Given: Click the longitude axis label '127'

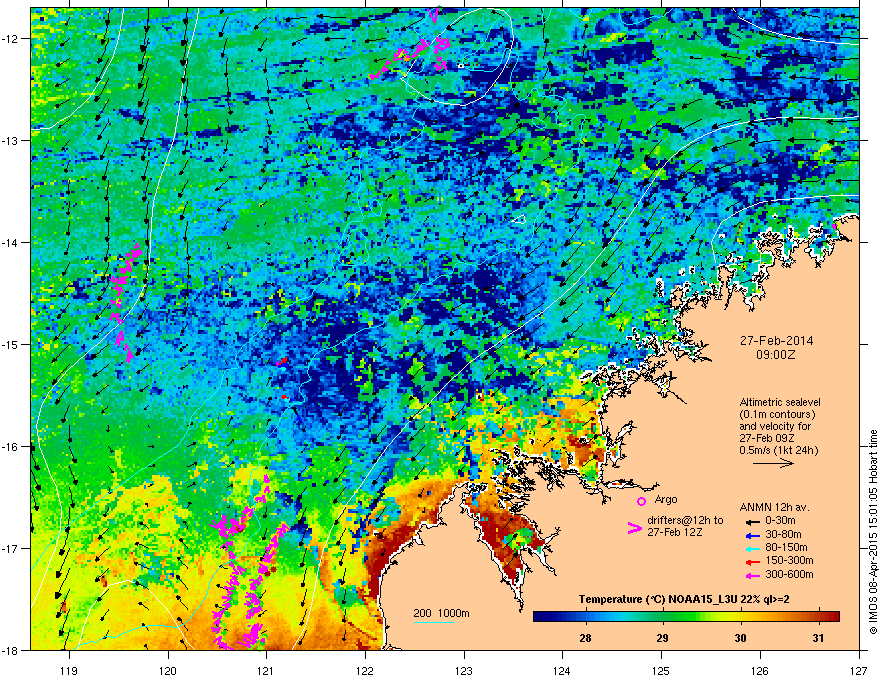Looking at the screenshot, I should click(859, 670).
